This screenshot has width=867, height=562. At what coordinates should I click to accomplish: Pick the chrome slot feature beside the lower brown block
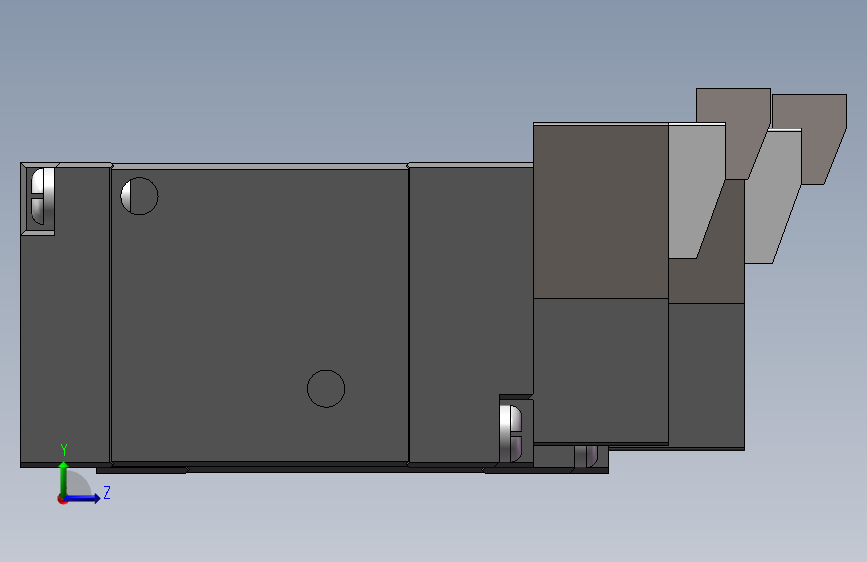point(511,433)
